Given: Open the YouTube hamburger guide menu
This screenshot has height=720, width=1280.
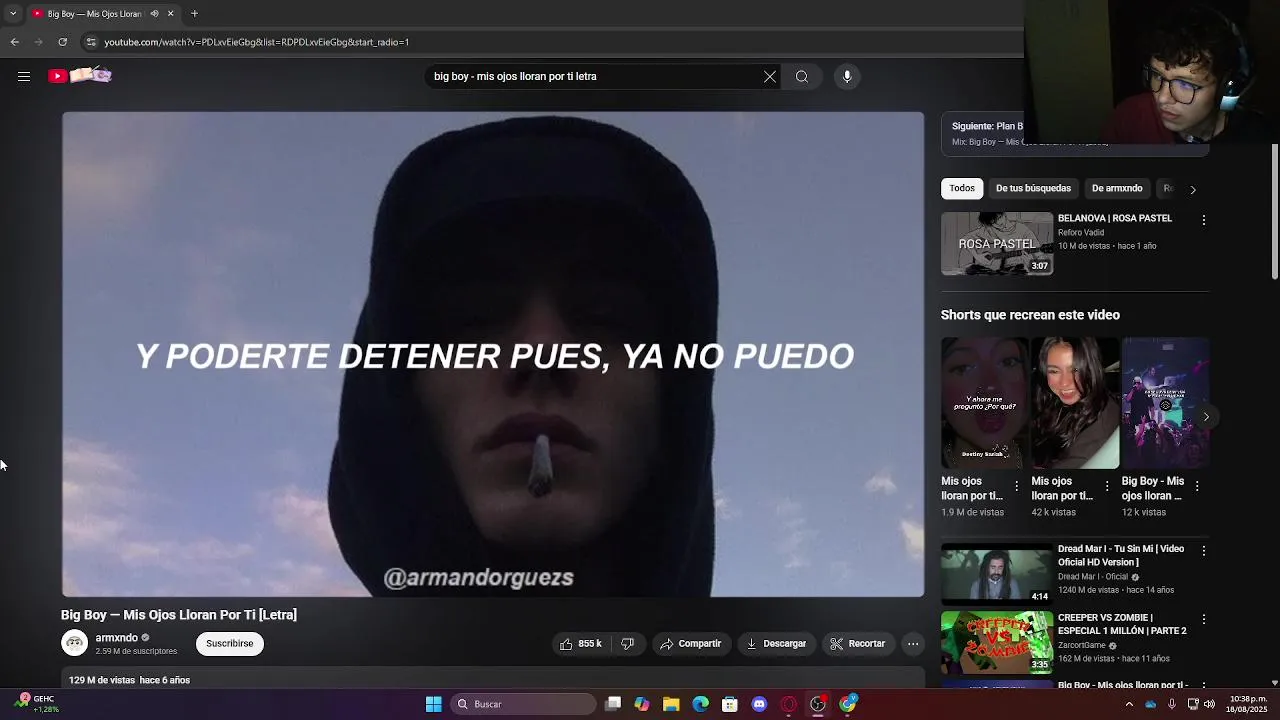Looking at the screenshot, I should (24, 76).
